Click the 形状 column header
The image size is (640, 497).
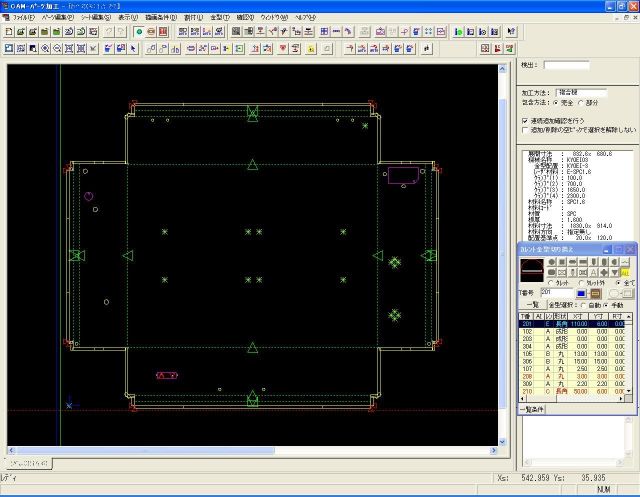coord(560,316)
